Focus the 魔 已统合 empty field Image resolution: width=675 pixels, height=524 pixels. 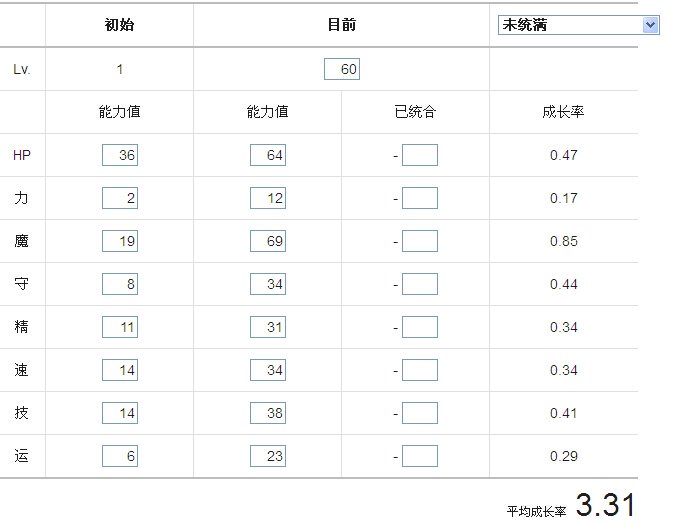(420, 241)
